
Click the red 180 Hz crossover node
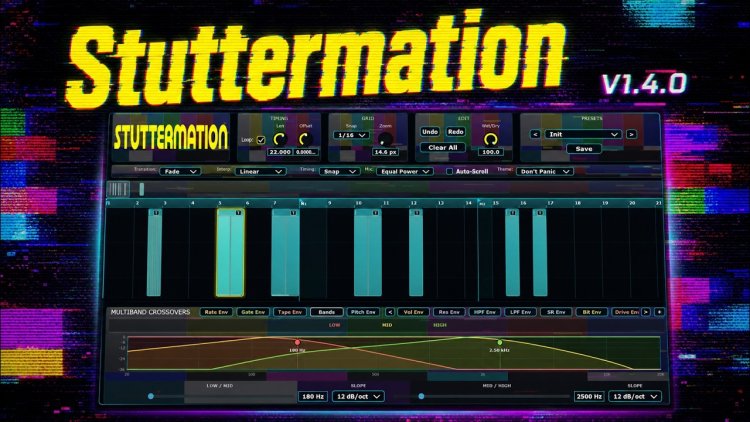298,343
